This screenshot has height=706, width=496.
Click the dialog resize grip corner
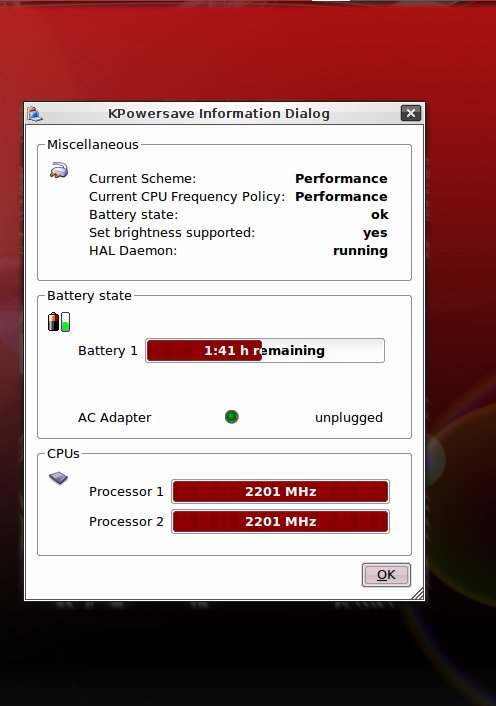[418, 593]
